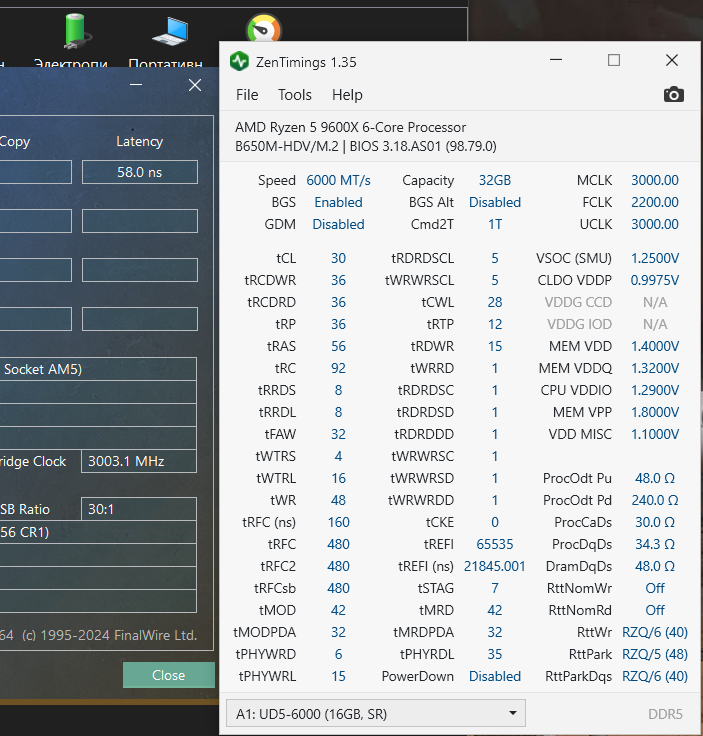Image resolution: width=703 pixels, height=736 pixels.
Task: Click the ProcOdt Pd value 240.0 Ω
Action: click(x=655, y=500)
